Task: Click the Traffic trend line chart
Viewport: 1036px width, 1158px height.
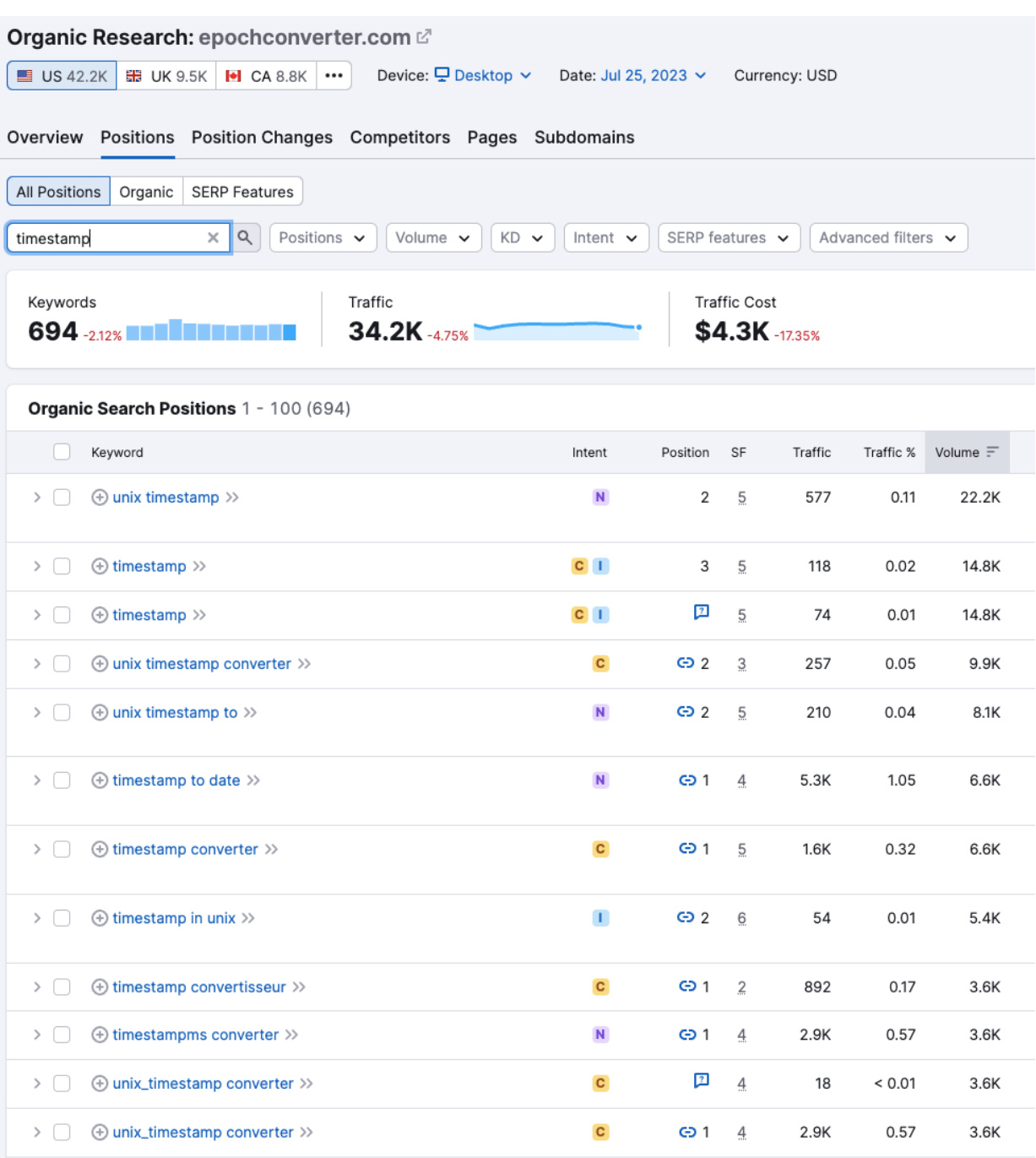Action: tap(557, 329)
